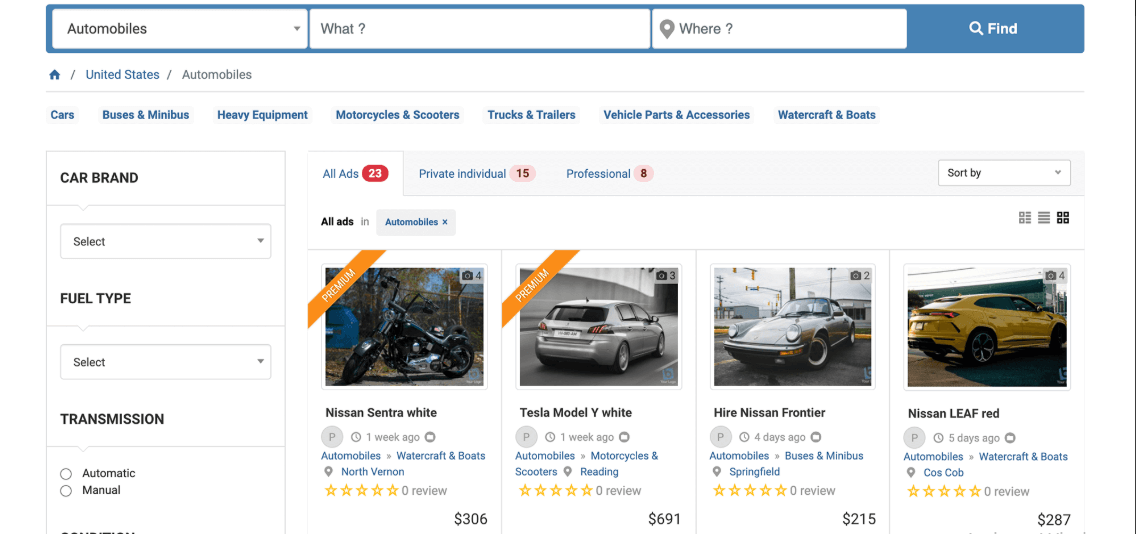
Task: Click camera icon on Hire Nissan Frontier photo
Action: point(856,276)
